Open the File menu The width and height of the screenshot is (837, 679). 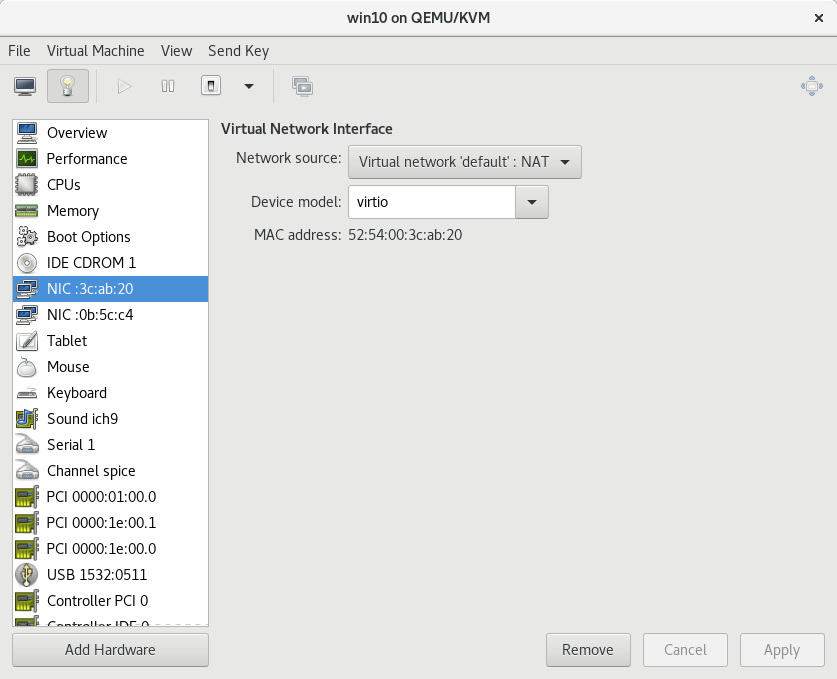(19, 51)
